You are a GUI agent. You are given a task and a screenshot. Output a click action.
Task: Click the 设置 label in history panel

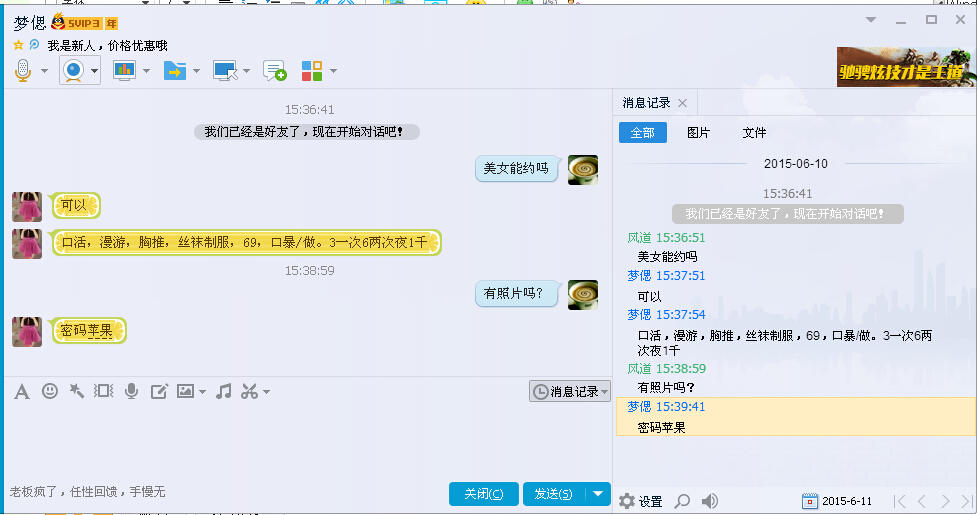click(651, 501)
